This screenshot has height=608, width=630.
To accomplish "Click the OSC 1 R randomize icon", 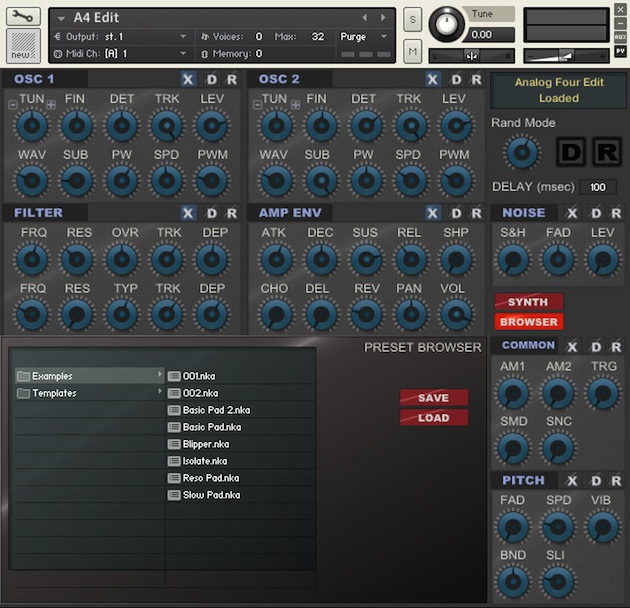I will pyautogui.click(x=232, y=79).
